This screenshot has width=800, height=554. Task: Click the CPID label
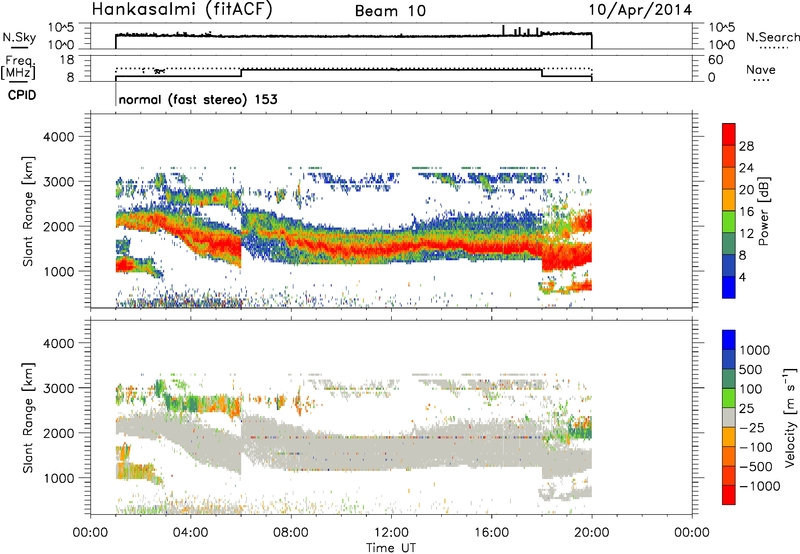22,95
